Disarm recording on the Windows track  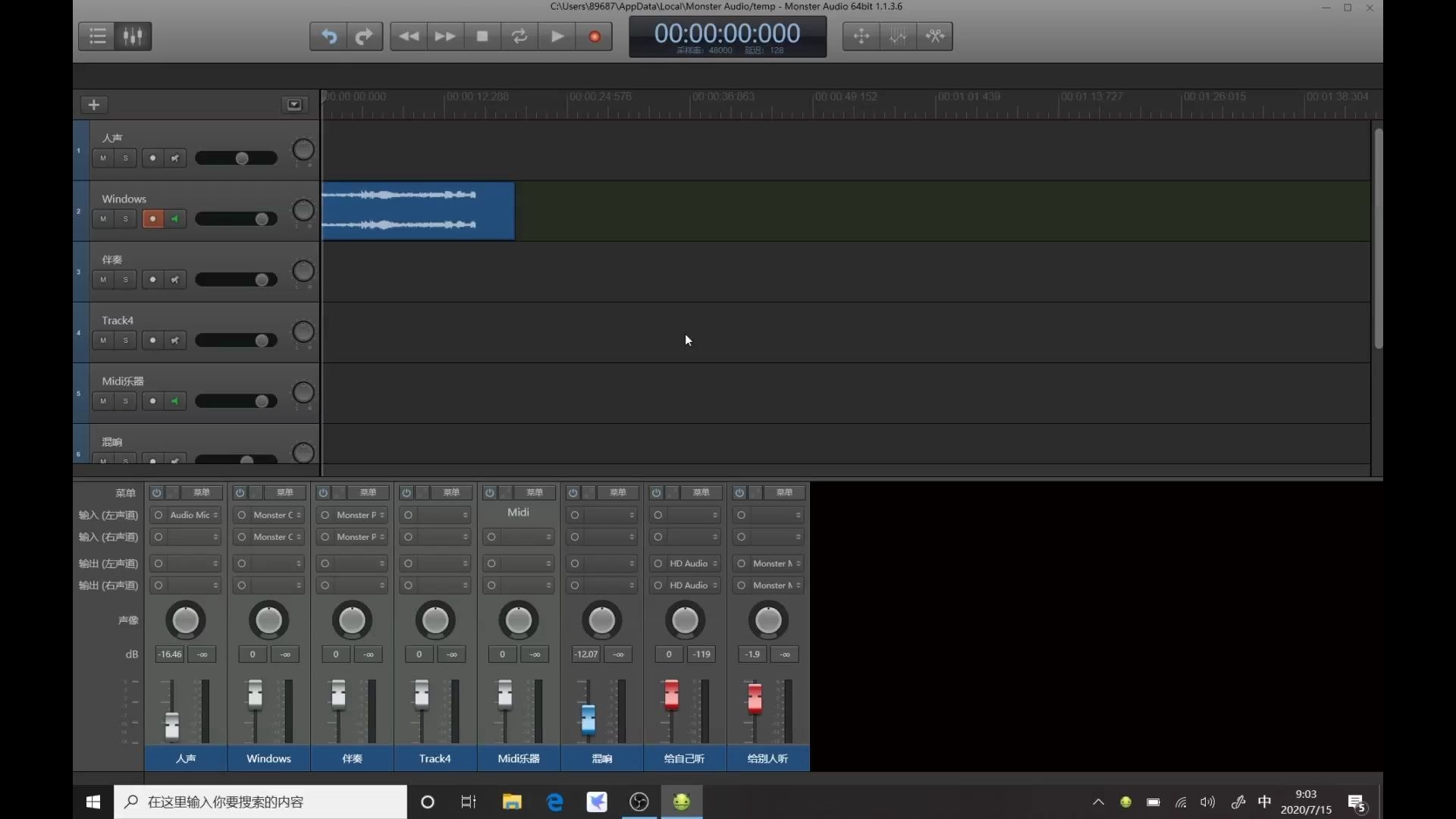point(152,219)
